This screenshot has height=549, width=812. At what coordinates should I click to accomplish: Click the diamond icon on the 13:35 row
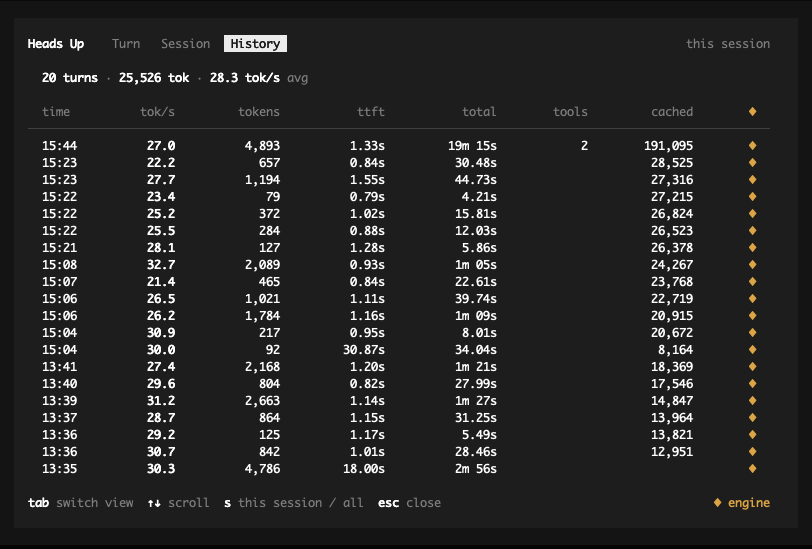(752, 469)
